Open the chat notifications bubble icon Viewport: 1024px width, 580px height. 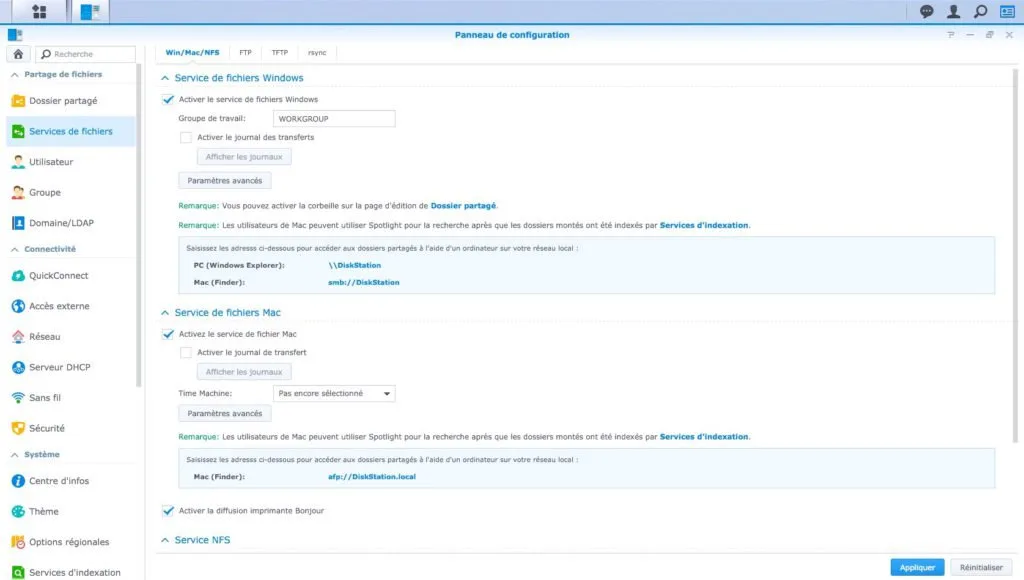(x=926, y=11)
